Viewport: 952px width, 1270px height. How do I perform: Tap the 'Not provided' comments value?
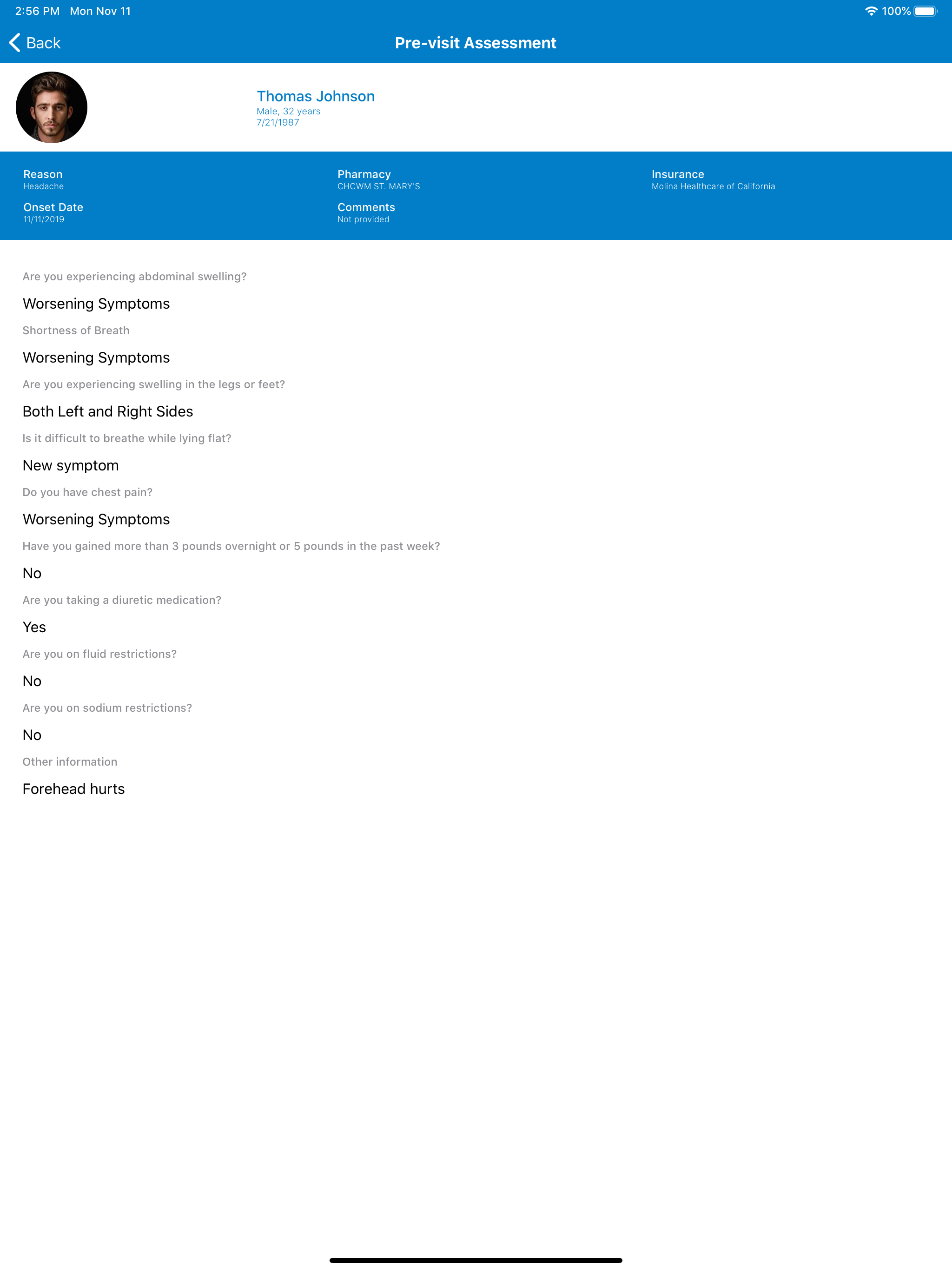[x=364, y=219]
